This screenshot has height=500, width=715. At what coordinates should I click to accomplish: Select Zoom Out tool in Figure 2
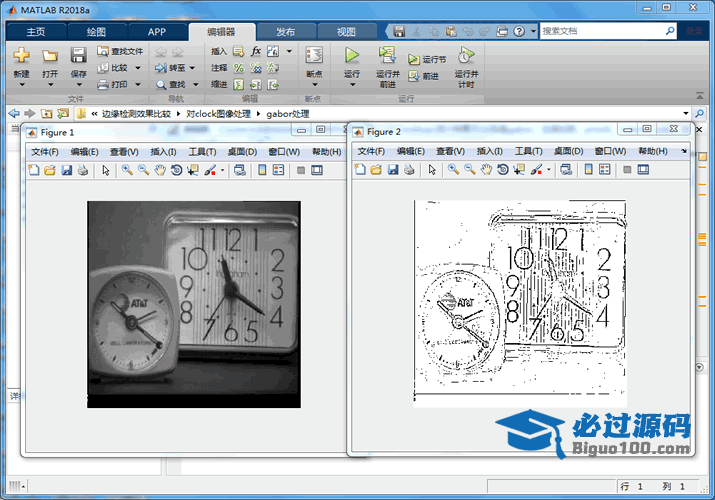tap(470, 170)
